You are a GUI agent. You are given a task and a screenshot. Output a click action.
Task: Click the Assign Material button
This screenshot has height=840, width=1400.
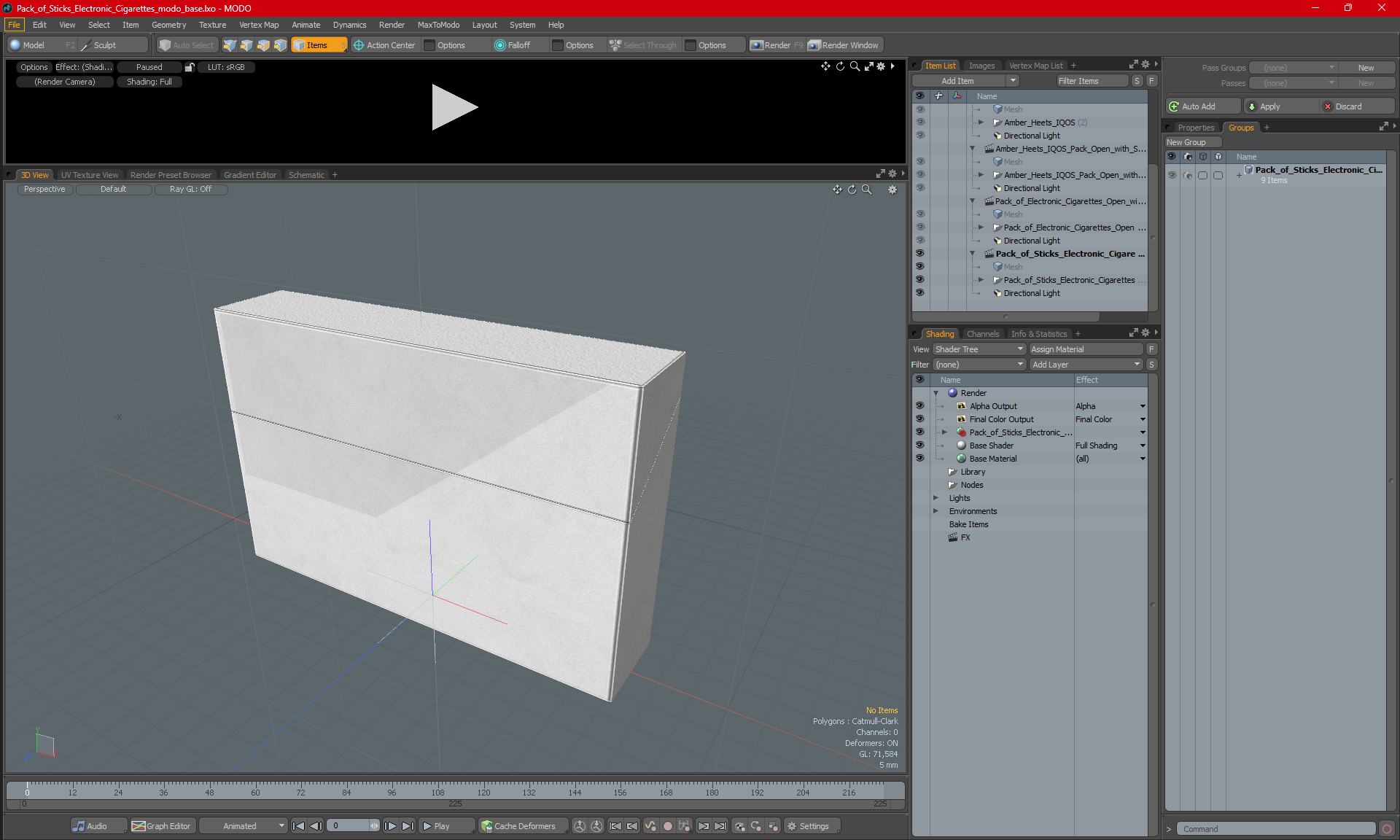click(x=1086, y=349)
